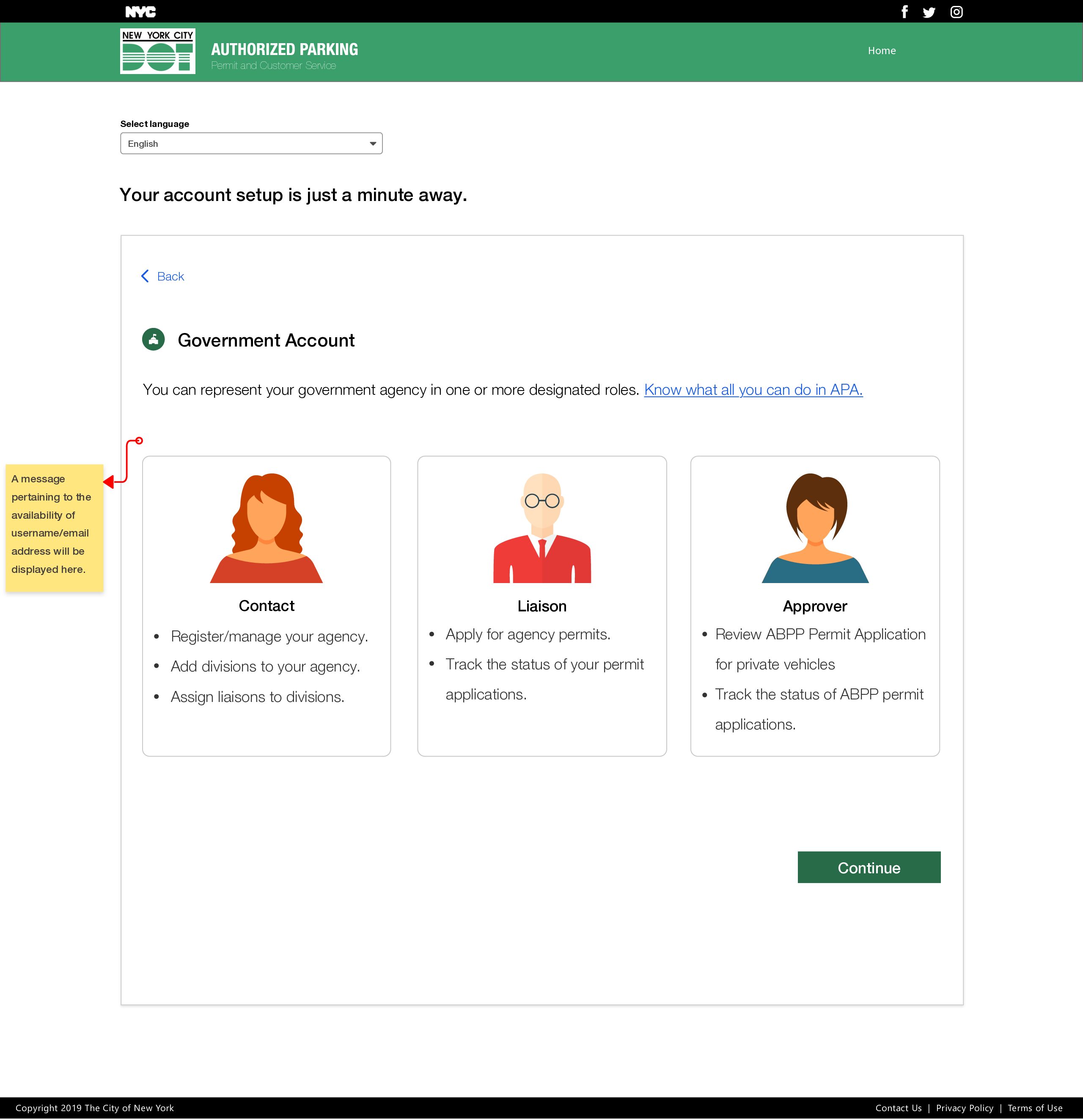Open the Privacy Policy footer link
1083x1120 pixels.
point(964,1108)
